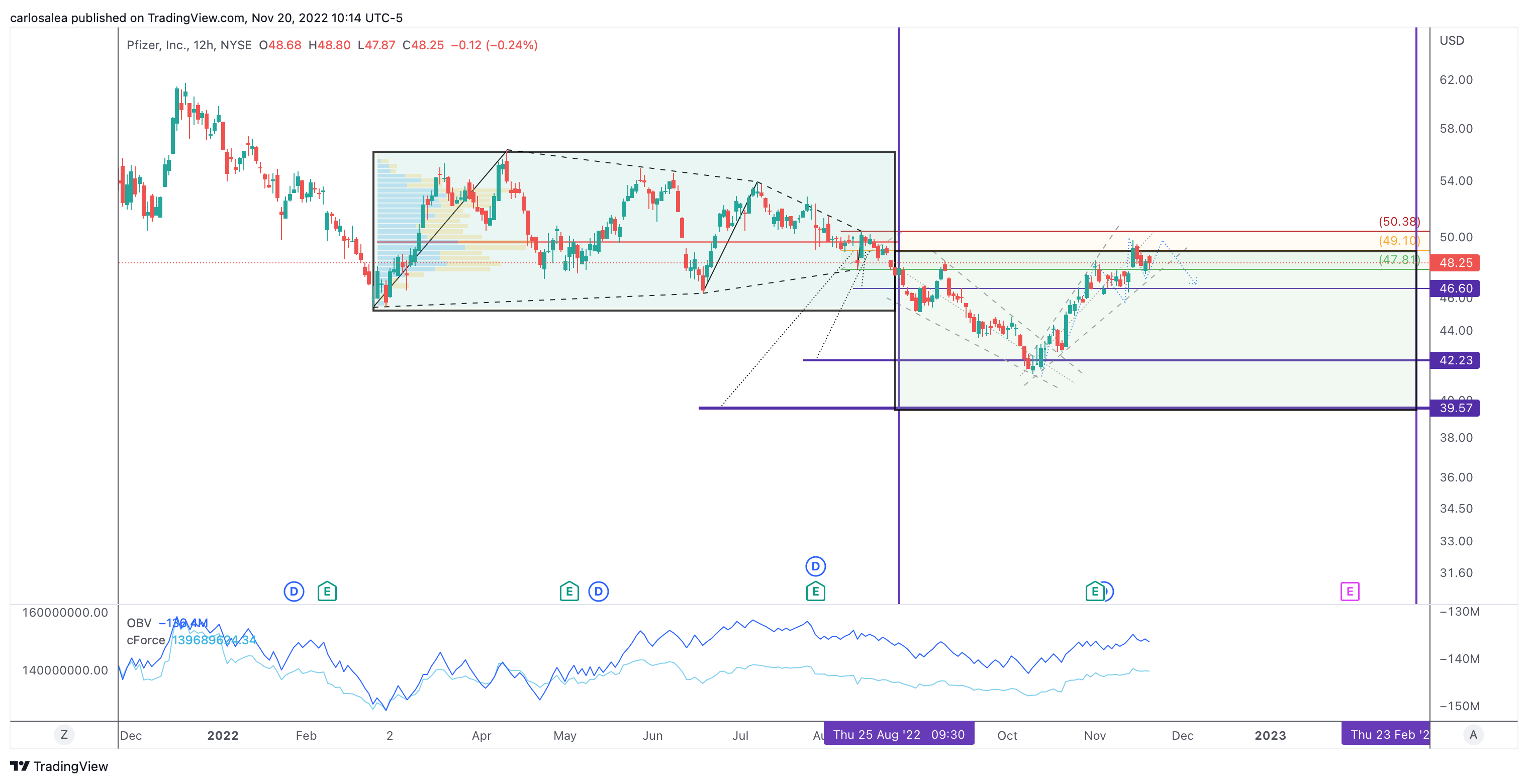1528x784 pixels.
Task: Click the Z timezone button
Action: pos(64,735)
